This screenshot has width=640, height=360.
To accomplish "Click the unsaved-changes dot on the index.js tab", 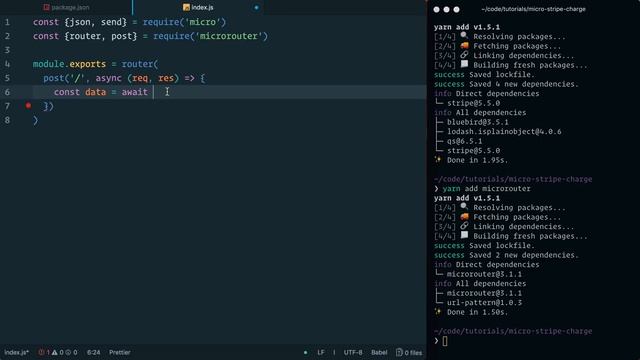I will tap(256, 7).
